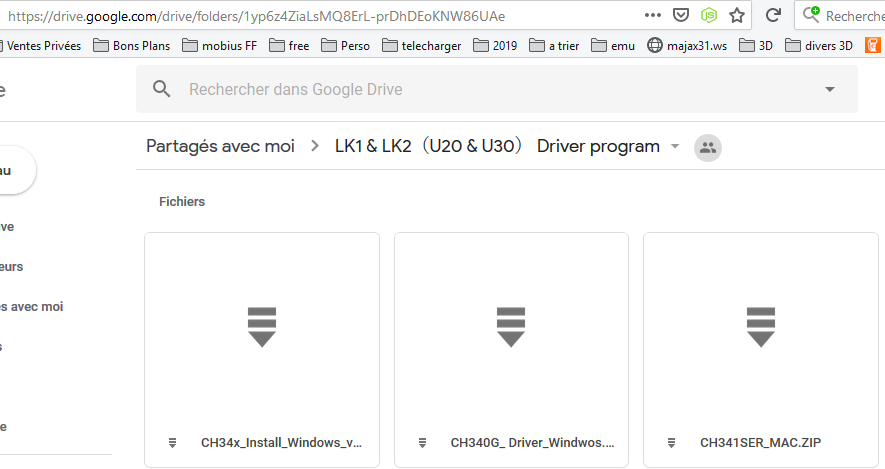The image size is (885, 469).
Task: Click the search engine magnifier icon
Action: coord(811,15)
